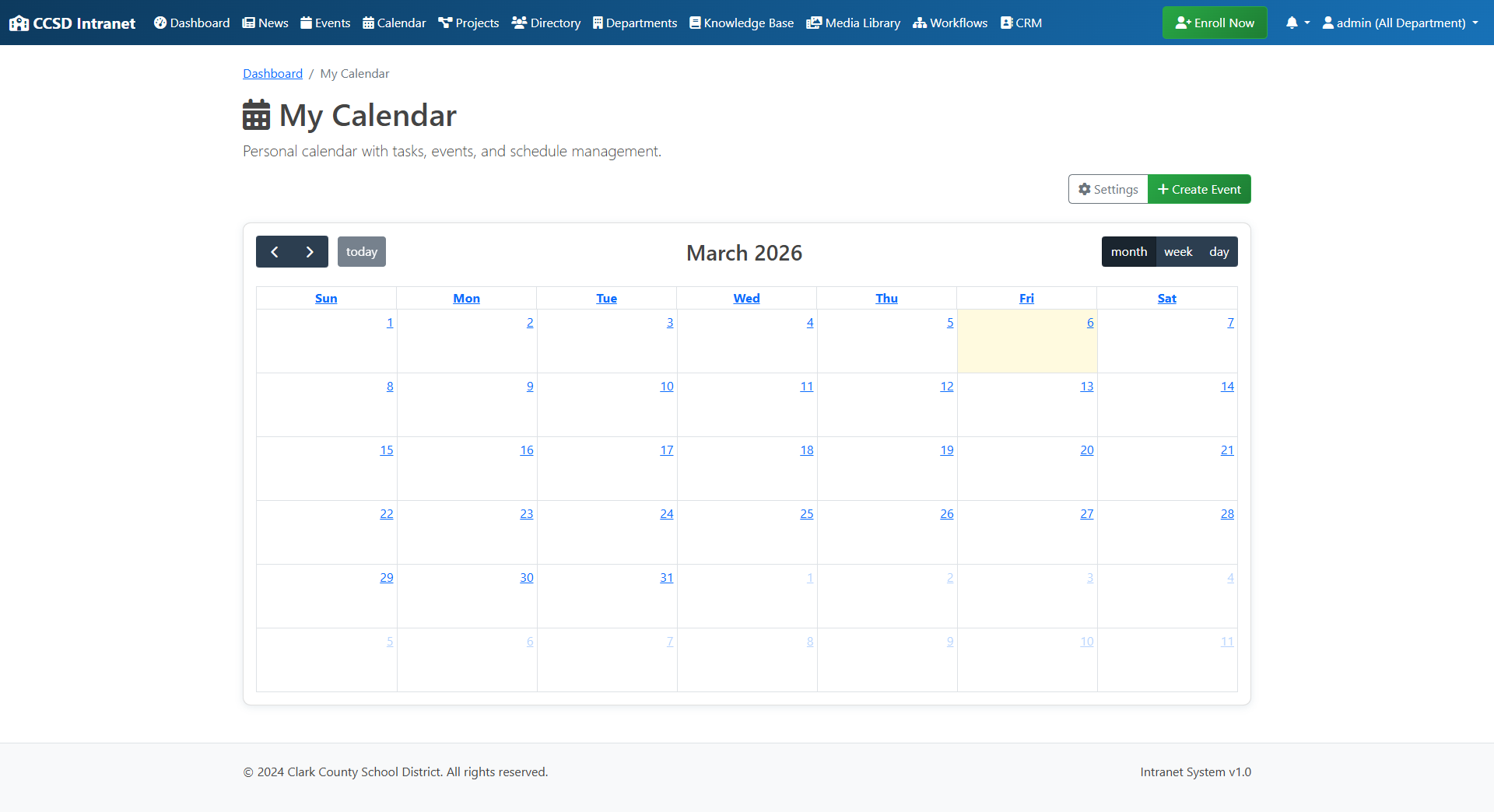Screen dimensions: 1494x812
Task: Go to previous month with left chevron
Action: click(275, 252)
